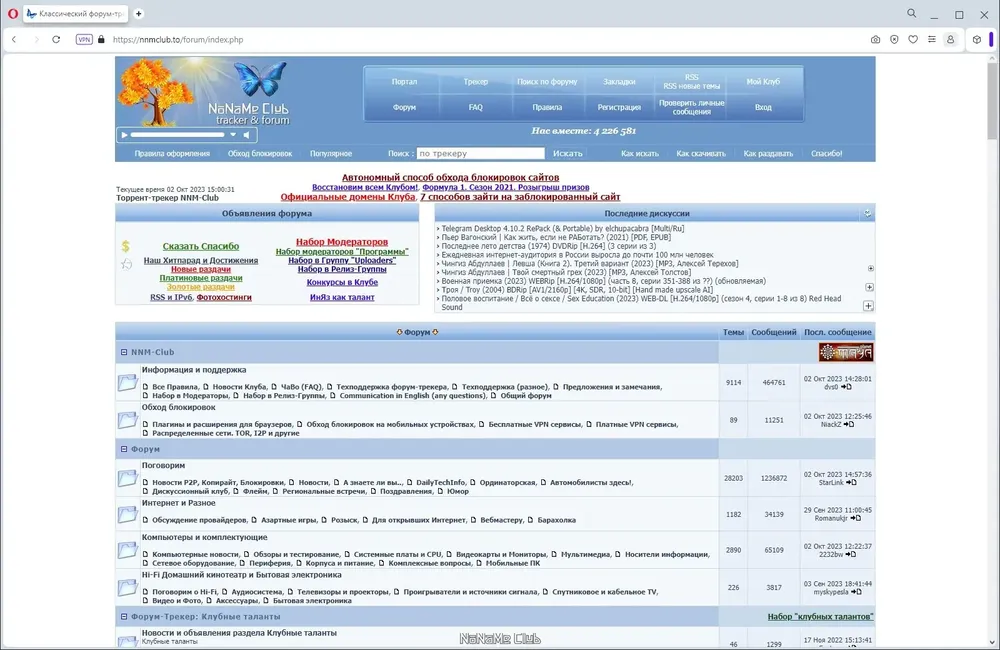Open the Правила оформления link

click(x=172, y=153)
